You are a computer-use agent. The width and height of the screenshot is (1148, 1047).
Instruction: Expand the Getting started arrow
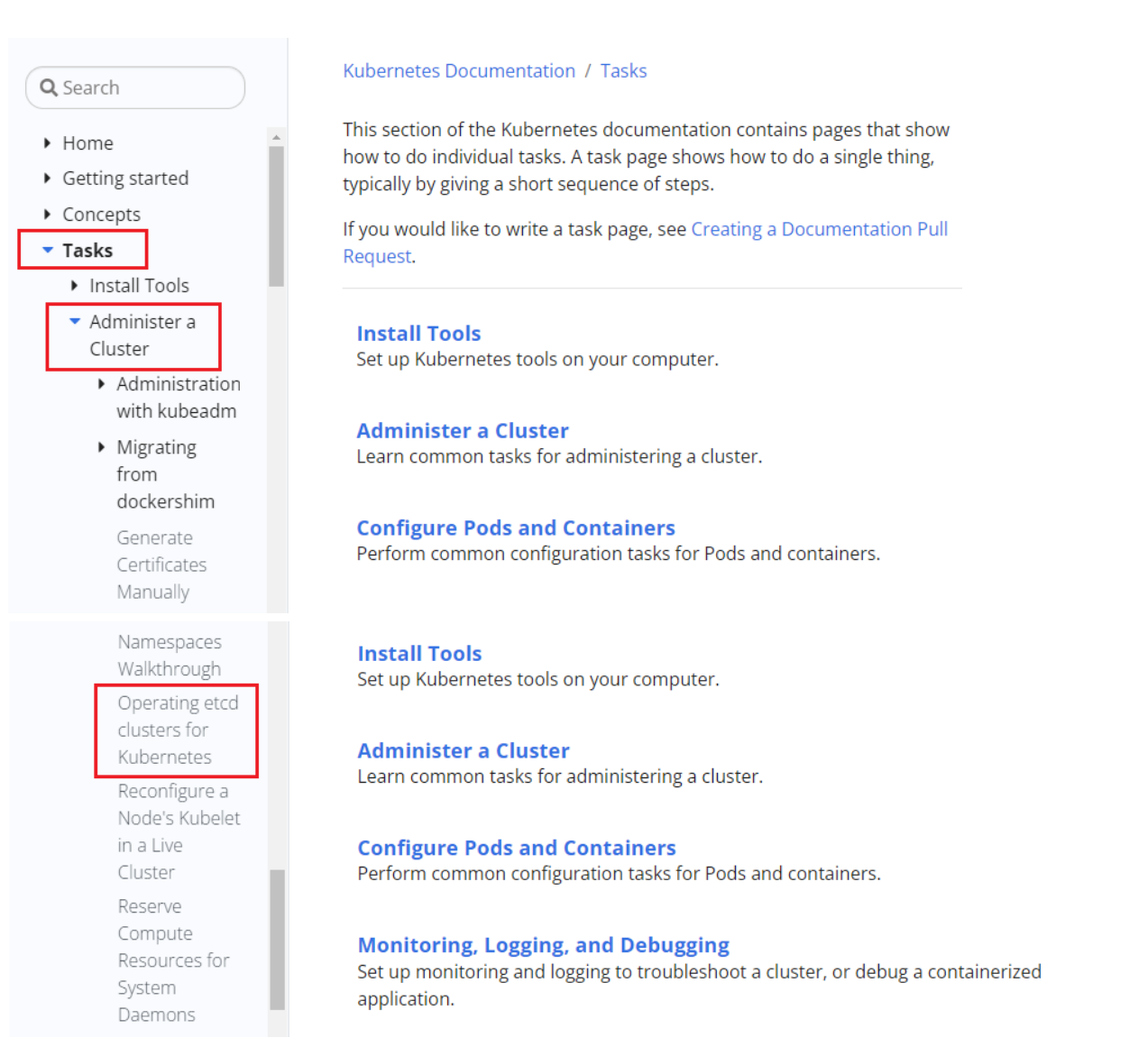click(x=47, y=178)
